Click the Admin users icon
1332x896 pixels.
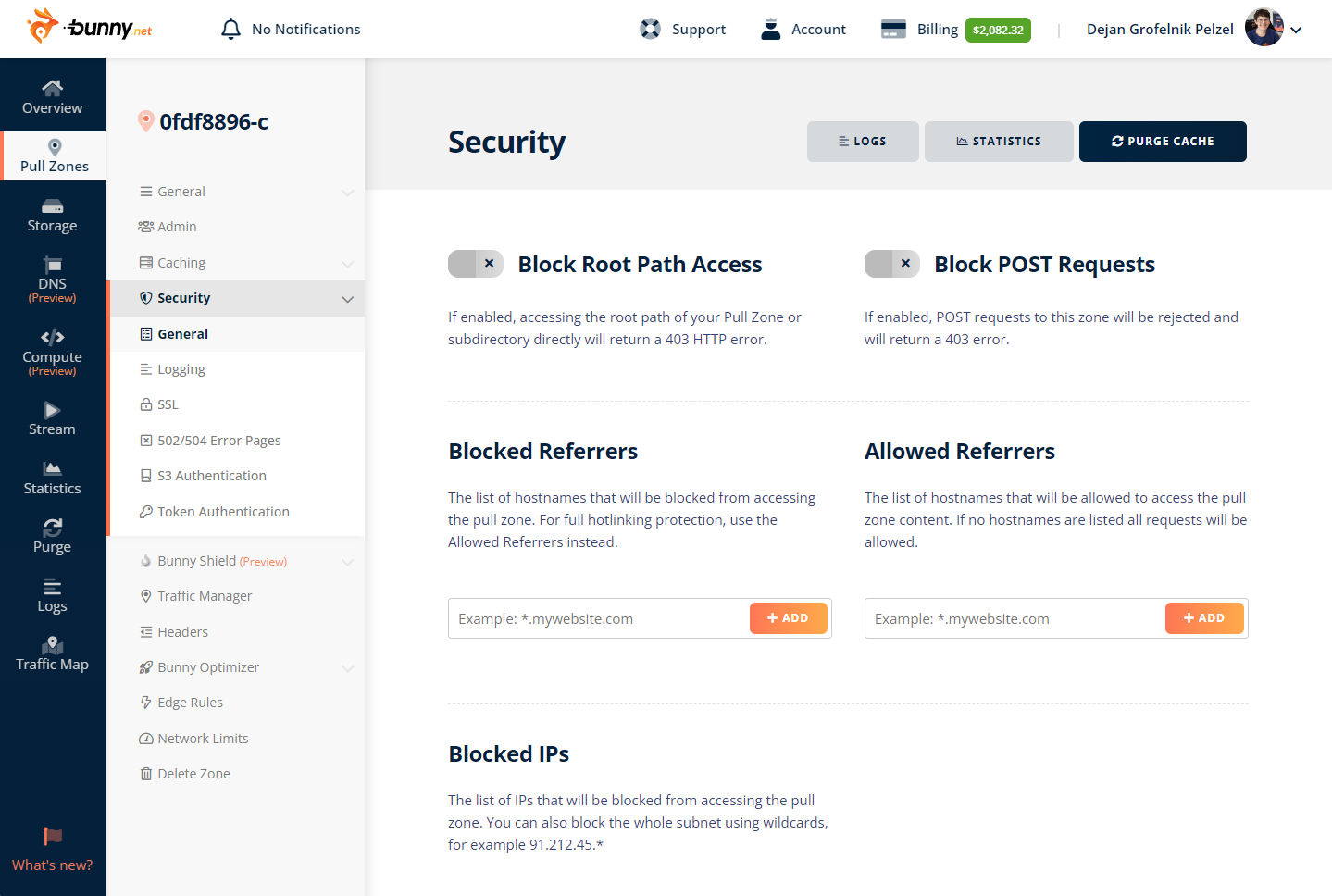pyautogui.click(x=145, y=227)
